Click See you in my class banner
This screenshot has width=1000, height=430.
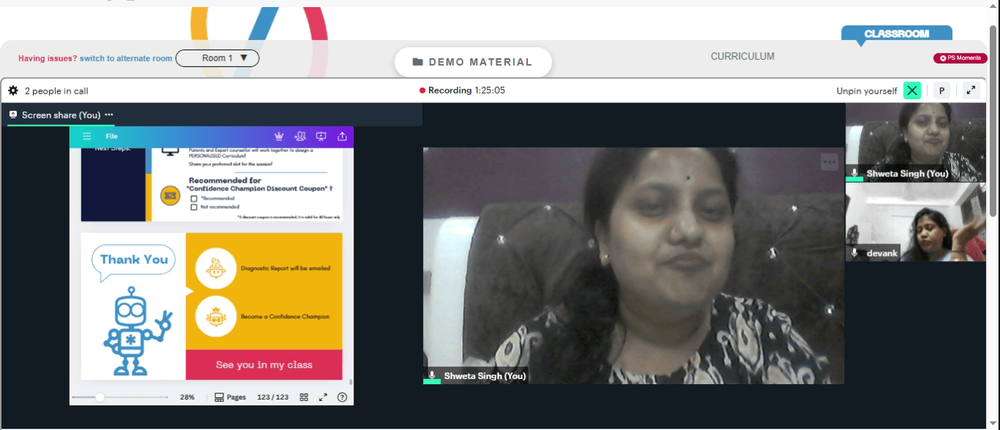(x=264, y=365)
